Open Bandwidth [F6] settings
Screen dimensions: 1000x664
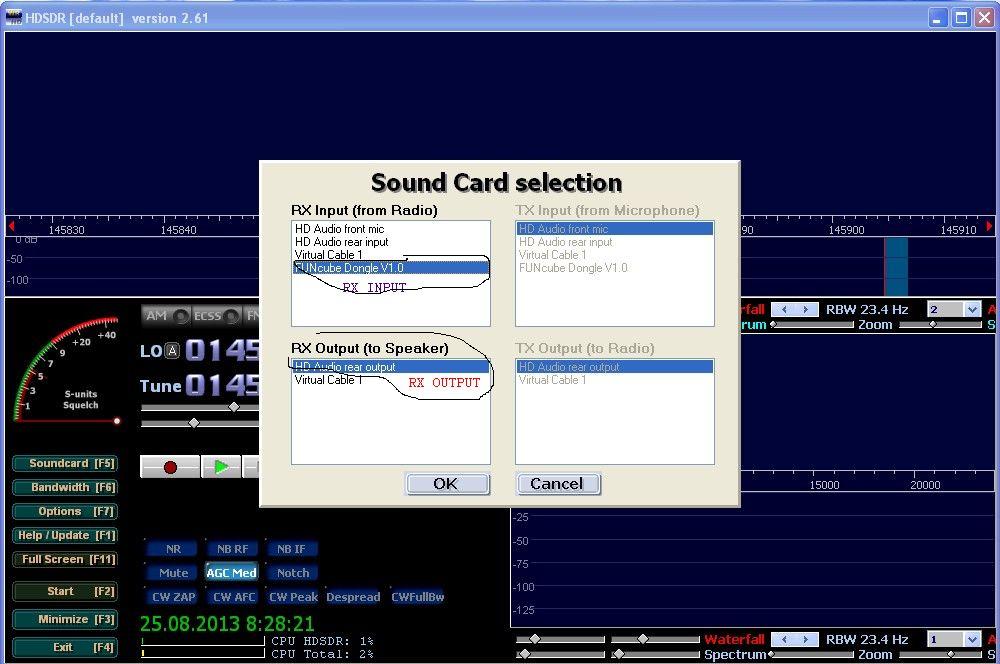click(63, 487)
